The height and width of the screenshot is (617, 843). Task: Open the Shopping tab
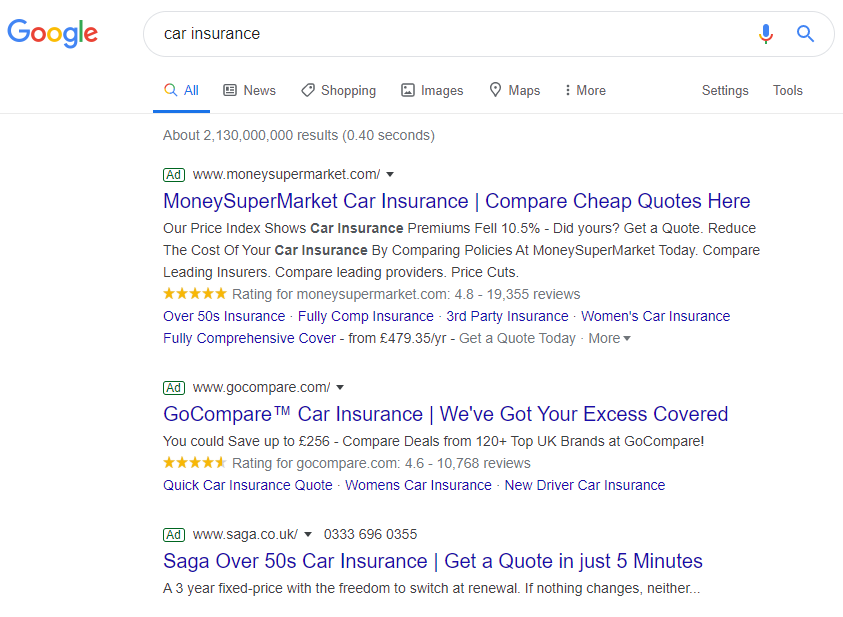[339, 90]
